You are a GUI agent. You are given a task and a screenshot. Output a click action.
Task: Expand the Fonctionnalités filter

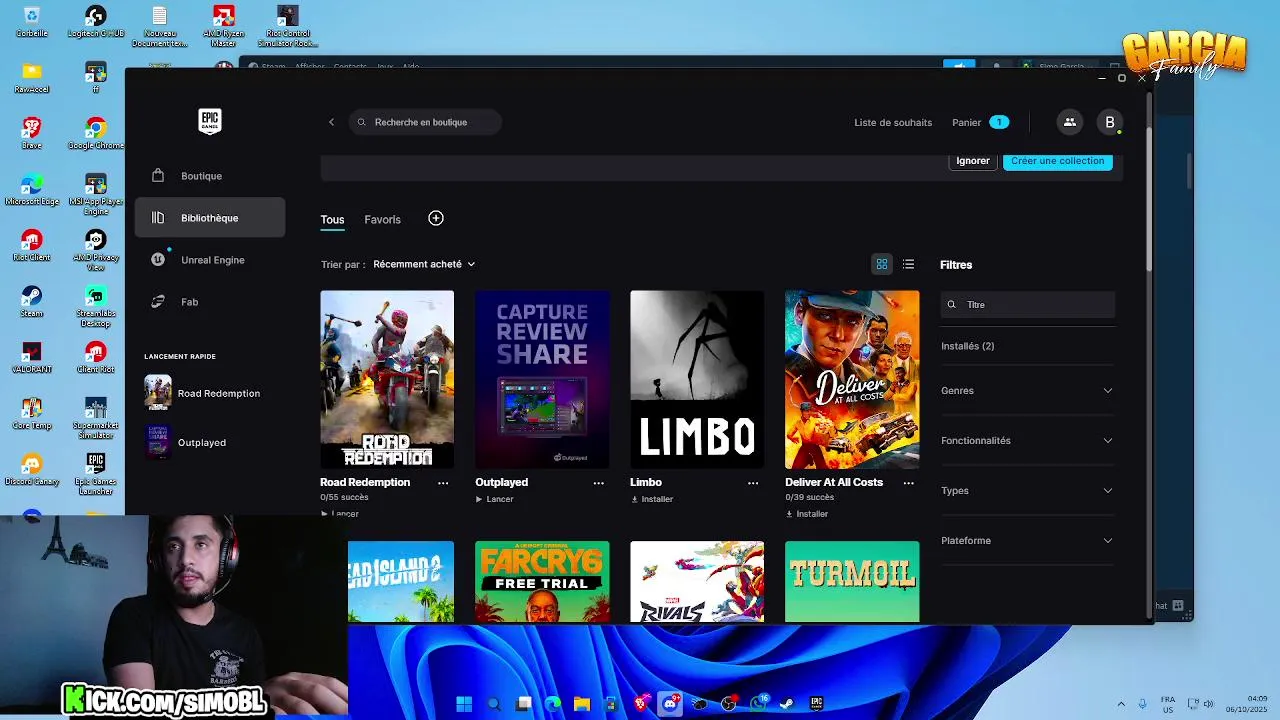pyautogui.click(x=1027, y=440)
